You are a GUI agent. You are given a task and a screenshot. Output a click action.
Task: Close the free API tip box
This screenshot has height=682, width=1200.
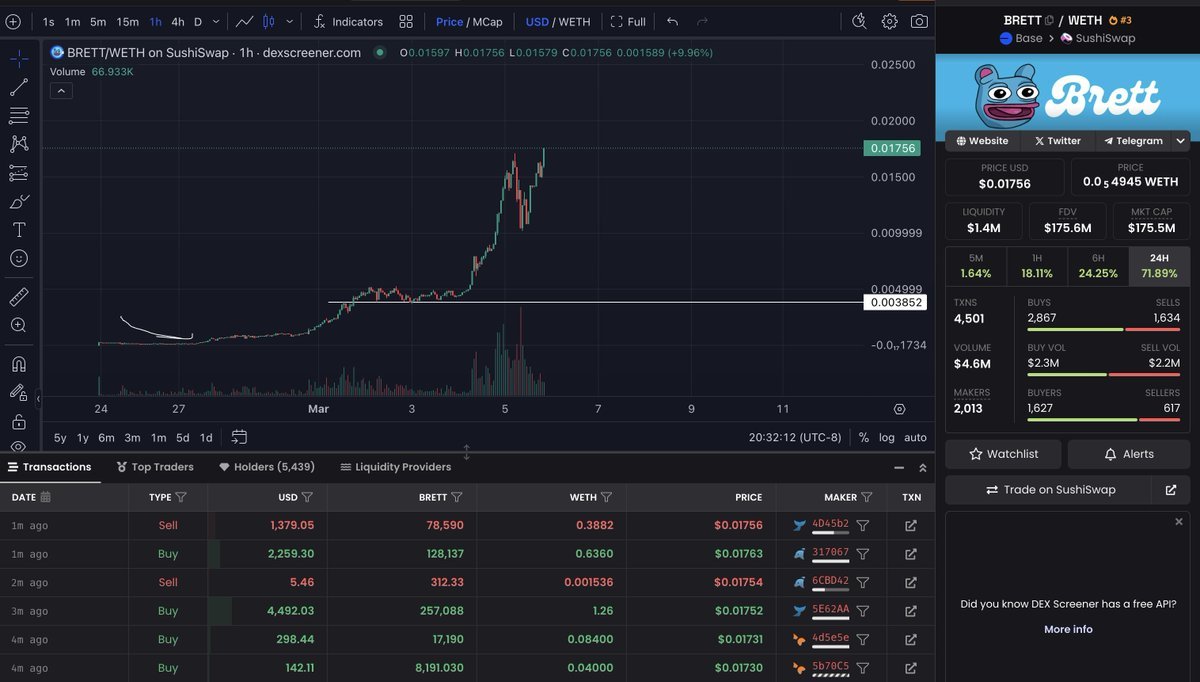coord(1178,522)
